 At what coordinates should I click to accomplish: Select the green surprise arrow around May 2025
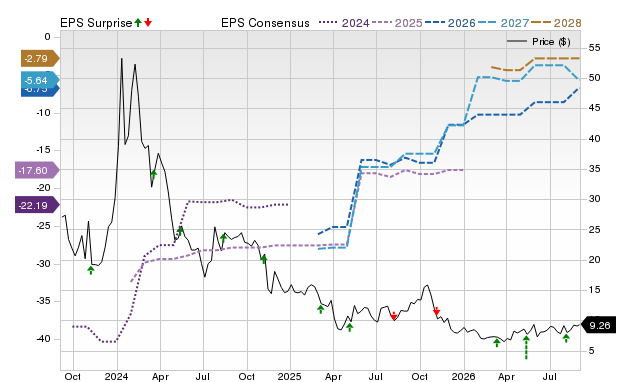tap(349, 327)
